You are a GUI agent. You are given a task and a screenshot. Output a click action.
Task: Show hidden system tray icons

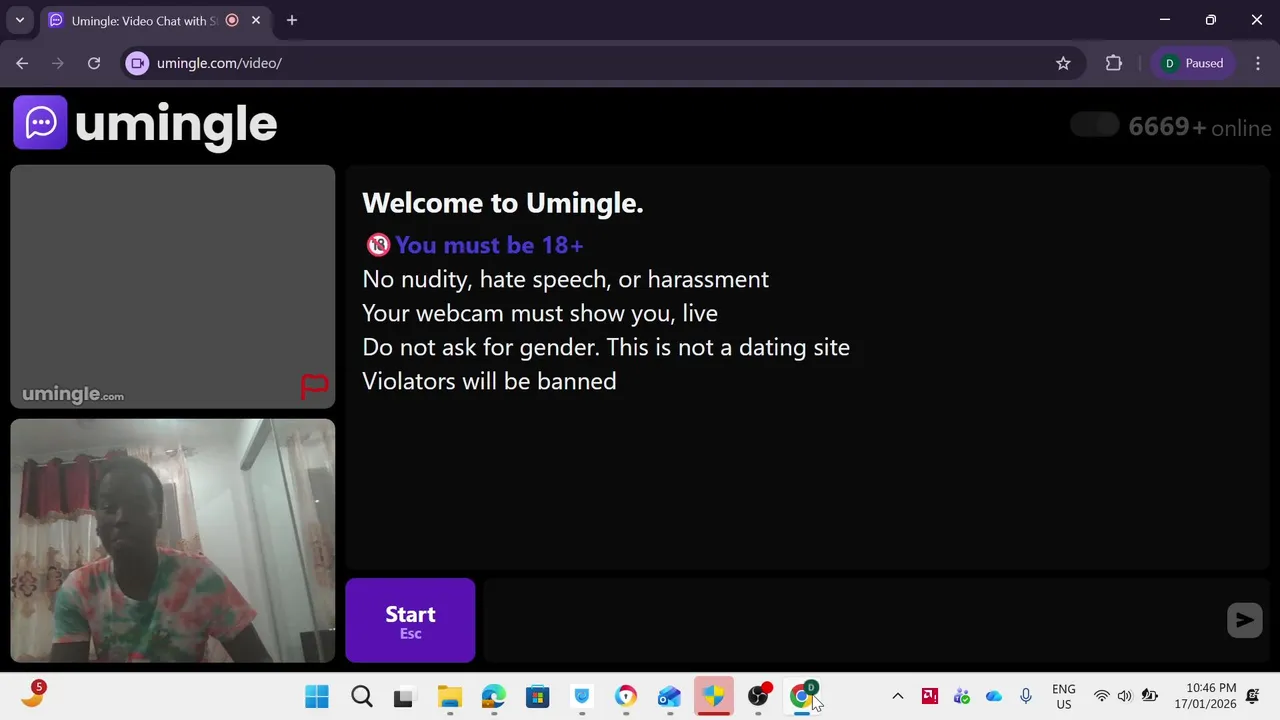point(897,697)
